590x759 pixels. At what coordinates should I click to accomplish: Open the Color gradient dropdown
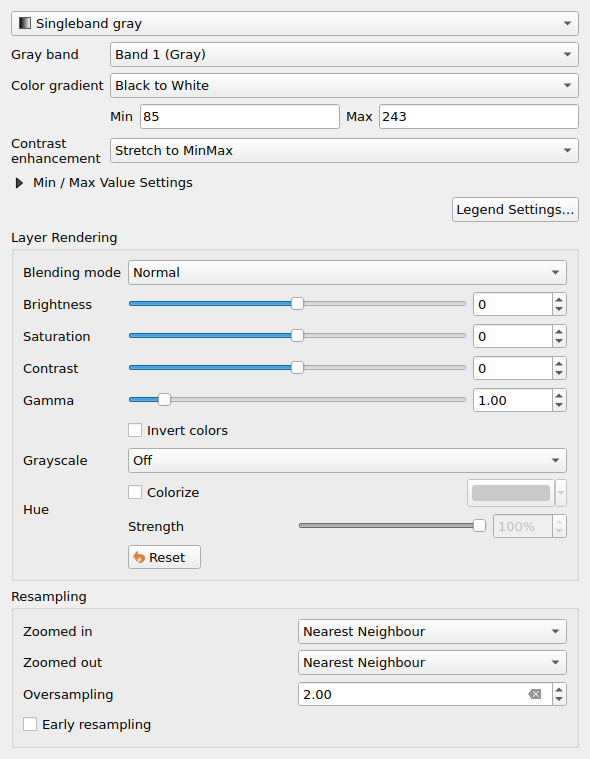[x=344, y=85]
